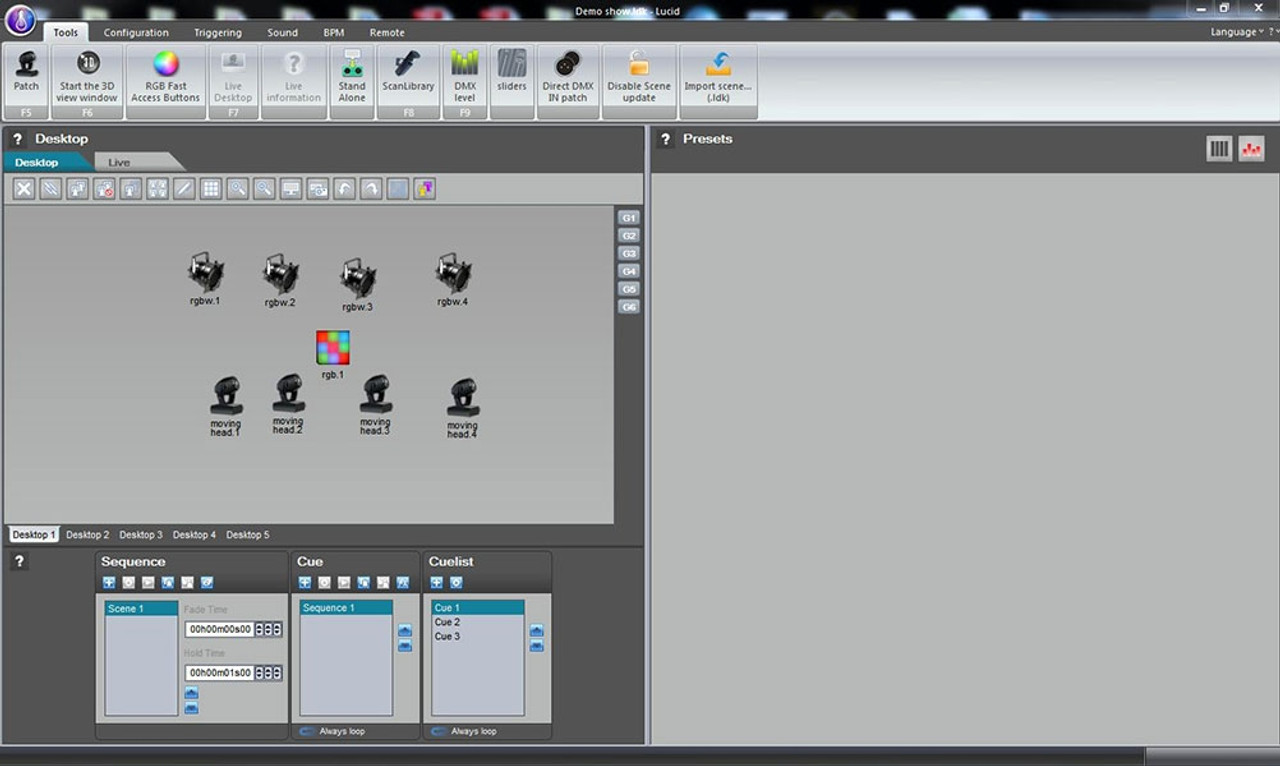This screenshot has height=766, width=1280.
Task: Open the Language dropdown
Action: 1237,32
